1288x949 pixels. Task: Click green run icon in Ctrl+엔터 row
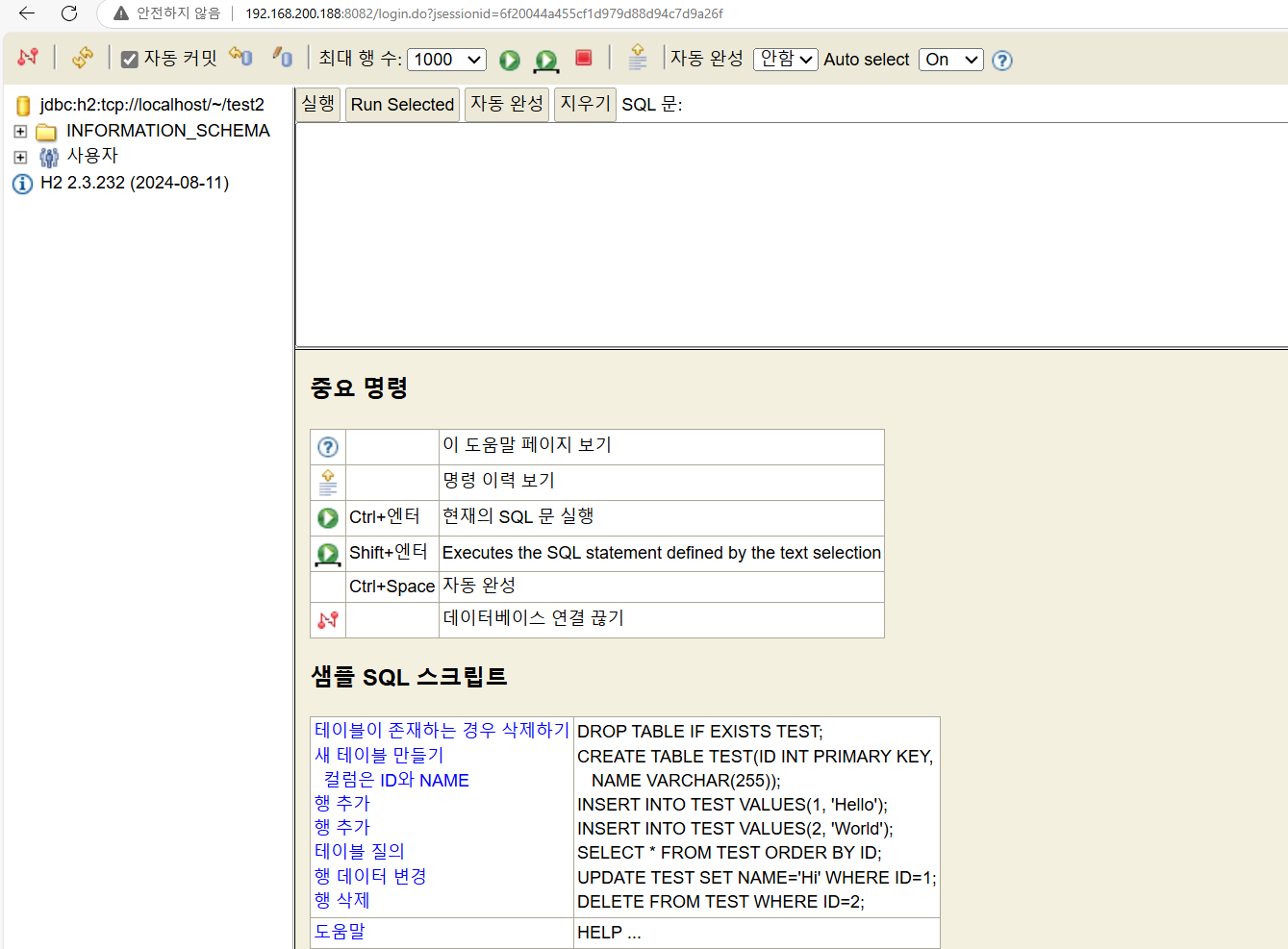[x=328, y=518]
